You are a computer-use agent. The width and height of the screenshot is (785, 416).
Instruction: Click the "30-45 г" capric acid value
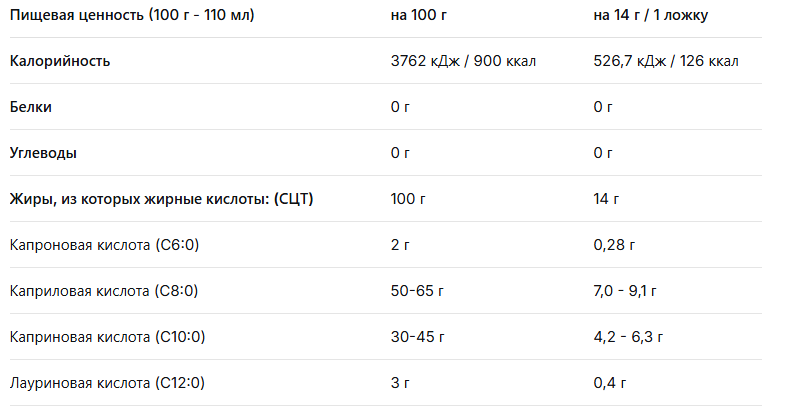417,337
